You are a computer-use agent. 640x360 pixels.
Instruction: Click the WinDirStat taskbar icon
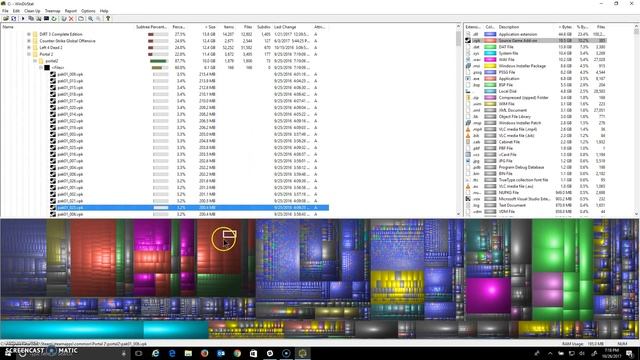point(302,353)
